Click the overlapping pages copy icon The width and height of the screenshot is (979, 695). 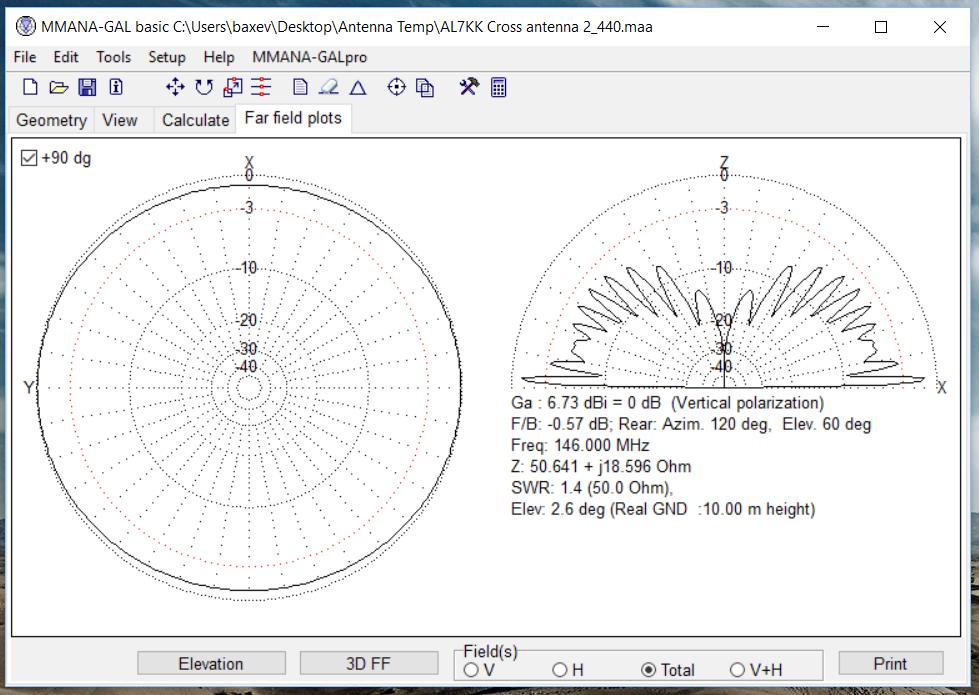[425, 87]
